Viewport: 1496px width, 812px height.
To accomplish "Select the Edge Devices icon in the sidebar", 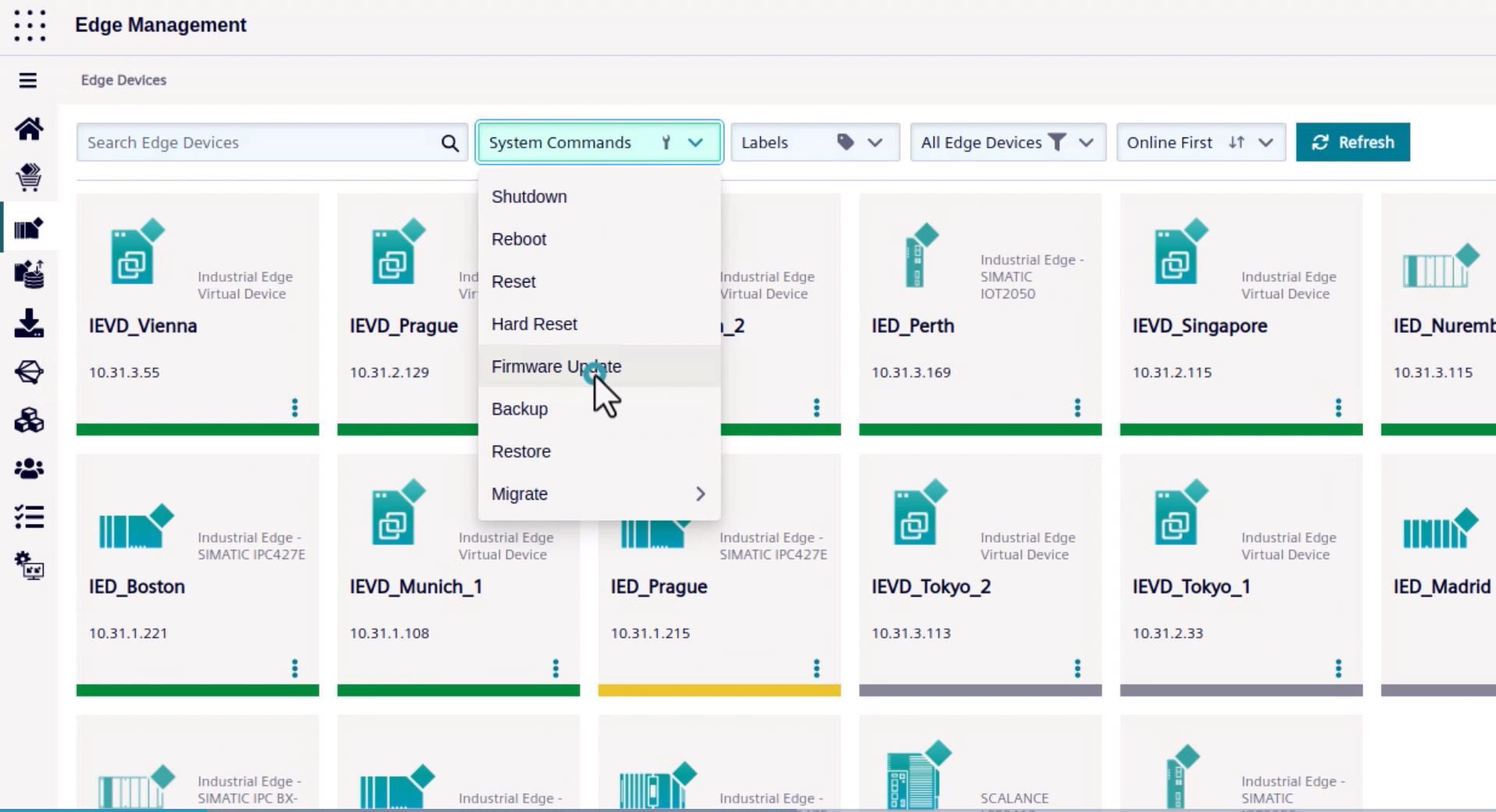I will click(x=29, y=227).
